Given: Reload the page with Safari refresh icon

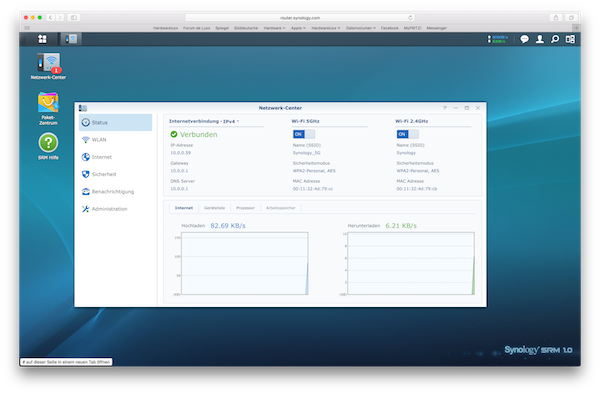Looking at the screenshot, I should click(x=410, y=18).
